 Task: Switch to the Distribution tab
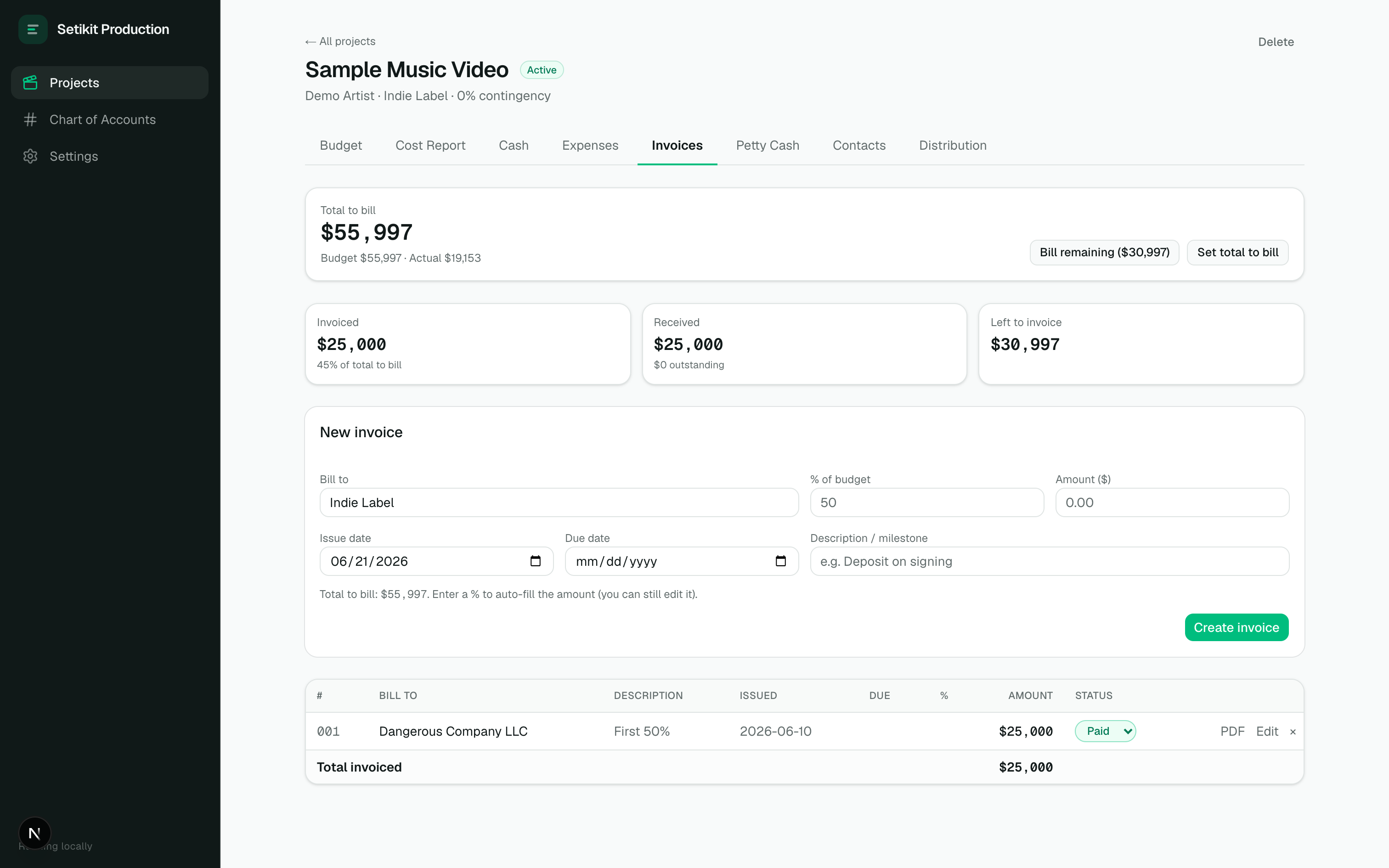click(x=953, y=145)
